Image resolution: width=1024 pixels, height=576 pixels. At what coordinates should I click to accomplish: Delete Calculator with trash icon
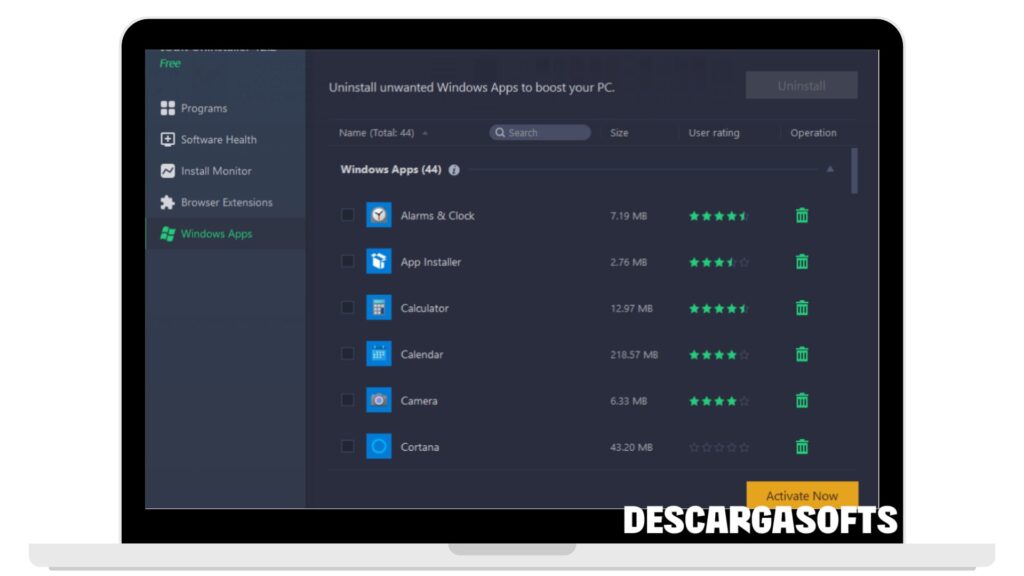pos(802,308)
